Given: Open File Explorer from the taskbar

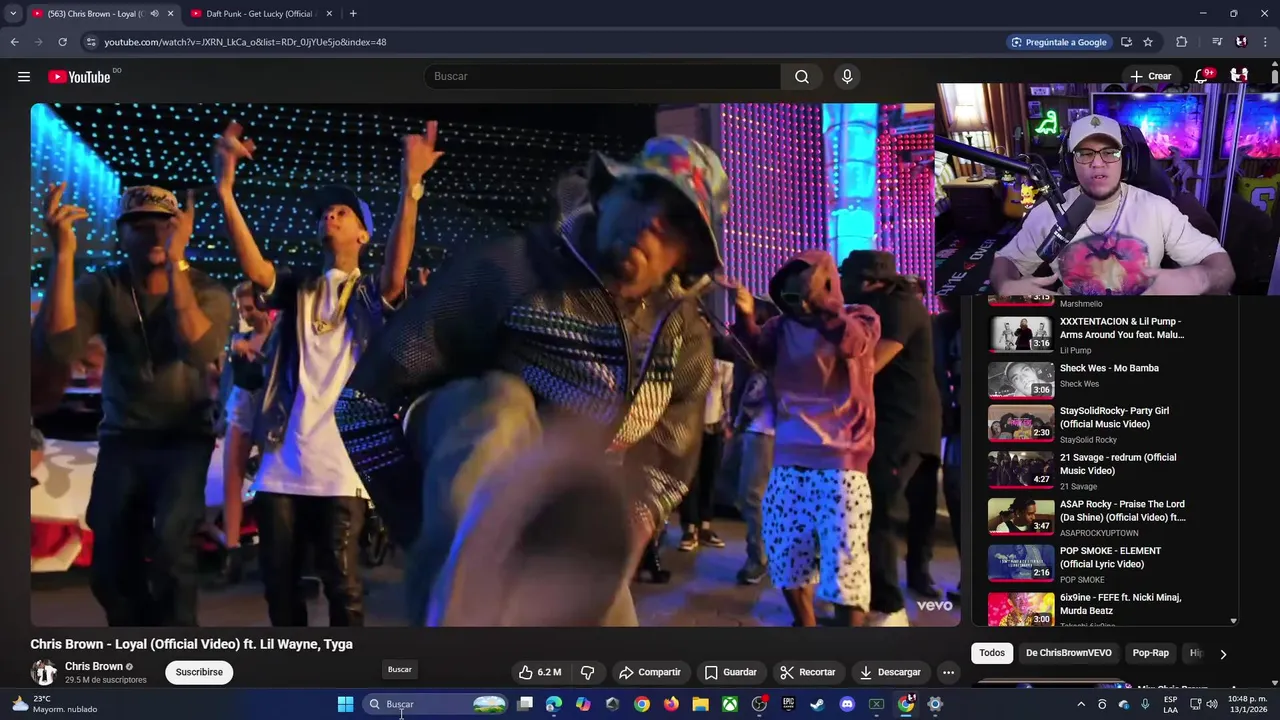Looking at the screenshot, I should [701, 704].
